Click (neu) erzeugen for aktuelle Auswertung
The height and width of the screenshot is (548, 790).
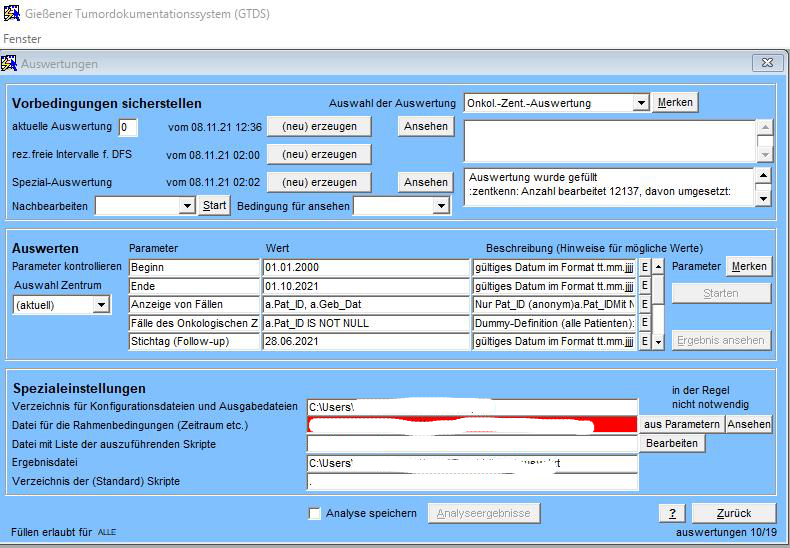tap(319, 127)
